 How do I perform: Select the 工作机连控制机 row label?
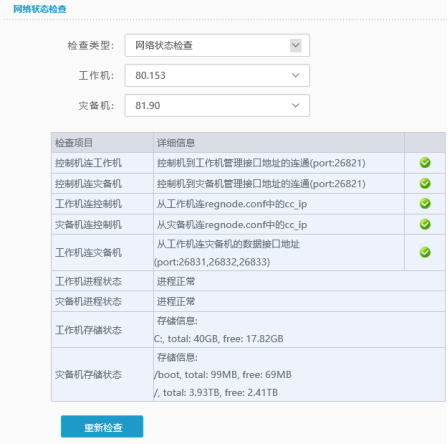pos(88,204)
